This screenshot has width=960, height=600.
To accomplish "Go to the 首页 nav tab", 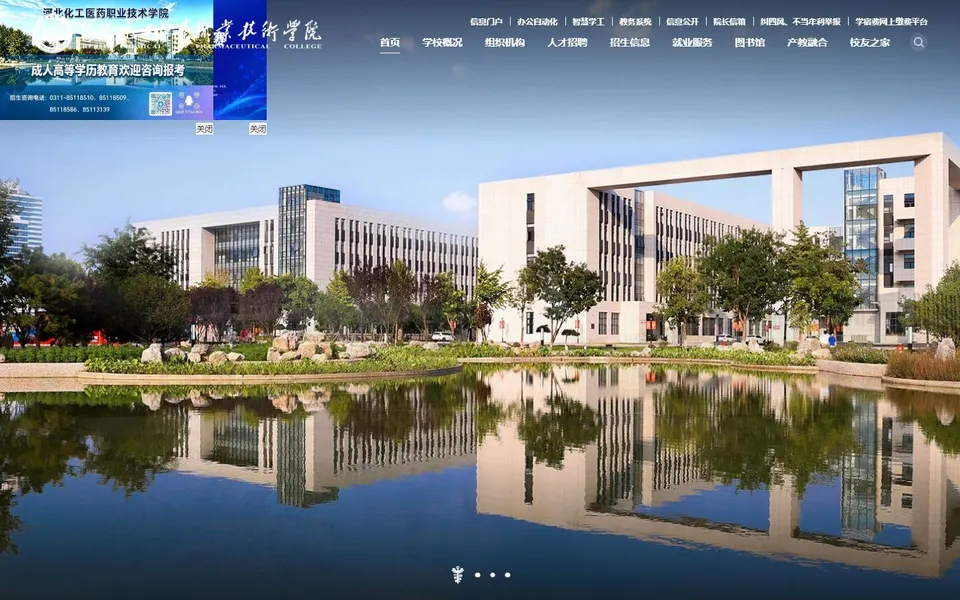I will (389, 42).
